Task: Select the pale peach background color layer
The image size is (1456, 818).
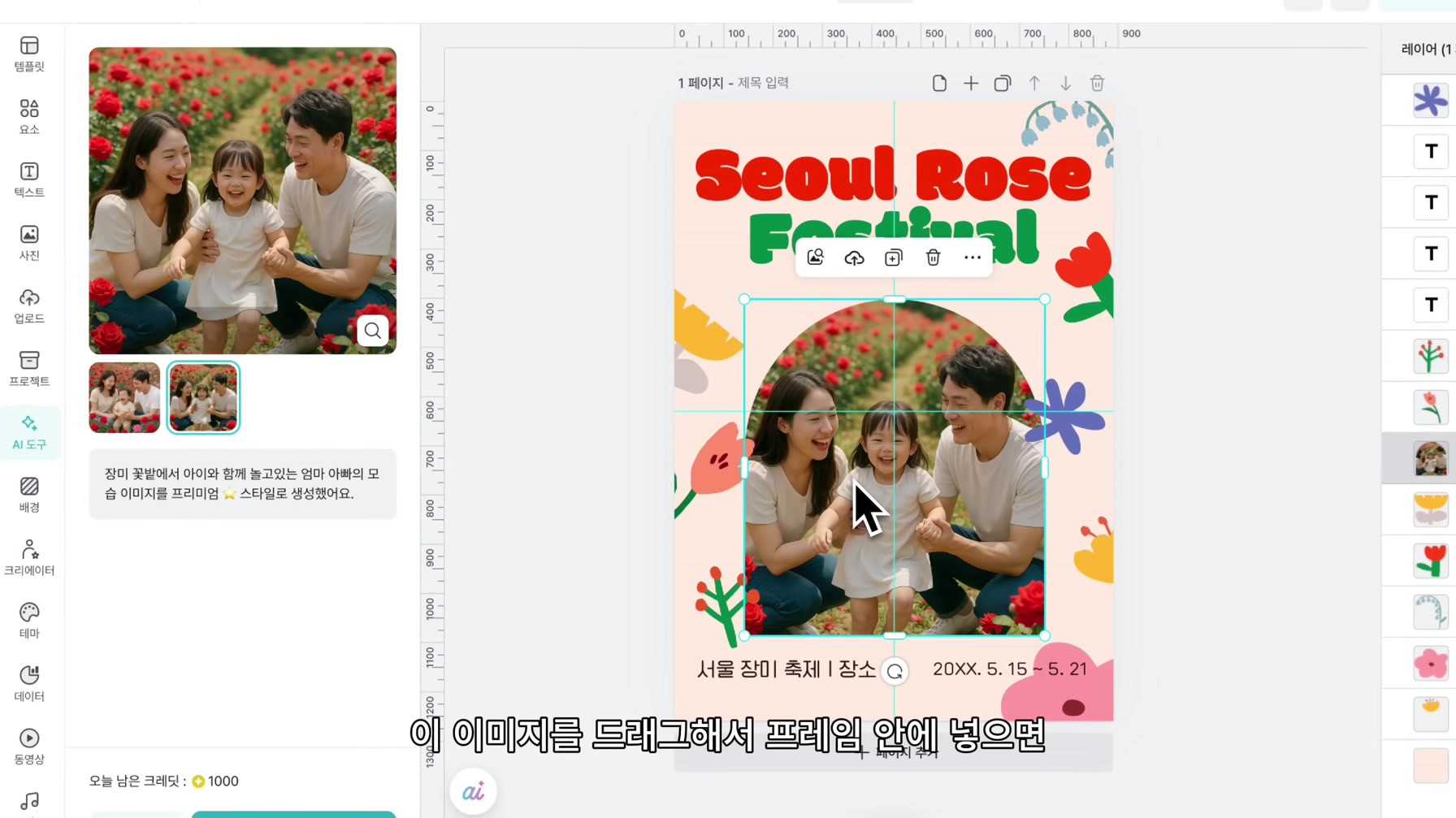Action: pyautogui.click(x=1430, y=766)
